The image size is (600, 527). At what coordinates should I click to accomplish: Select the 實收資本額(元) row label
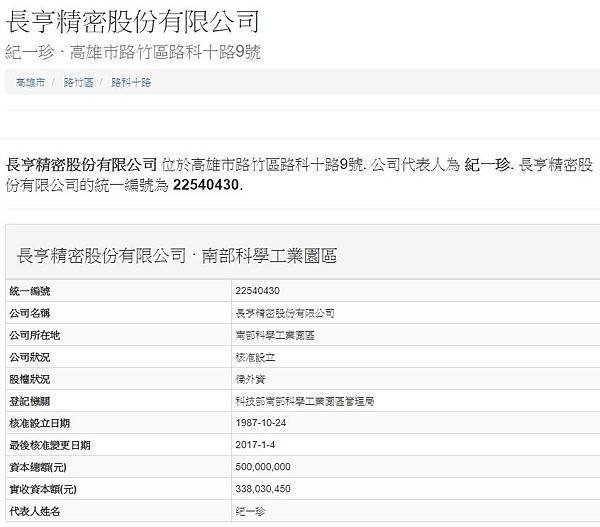43,489
